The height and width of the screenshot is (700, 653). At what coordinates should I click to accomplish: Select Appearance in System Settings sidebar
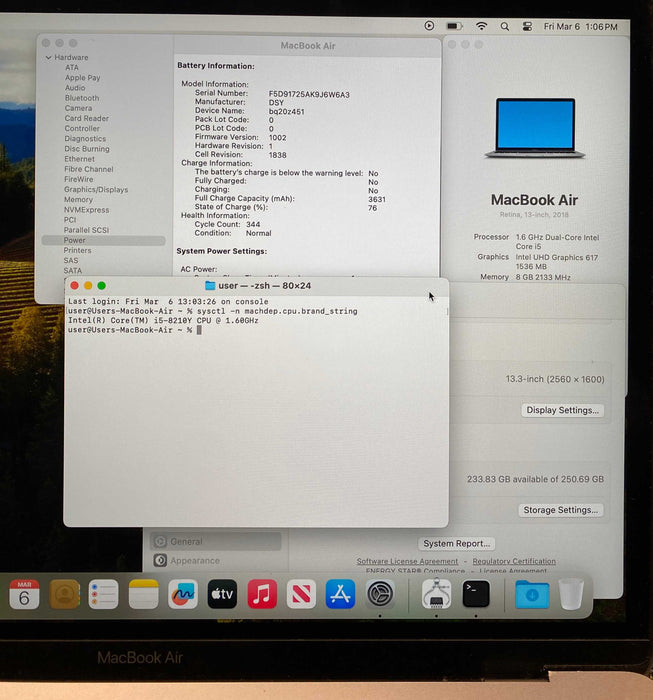[x=216, y=561]
